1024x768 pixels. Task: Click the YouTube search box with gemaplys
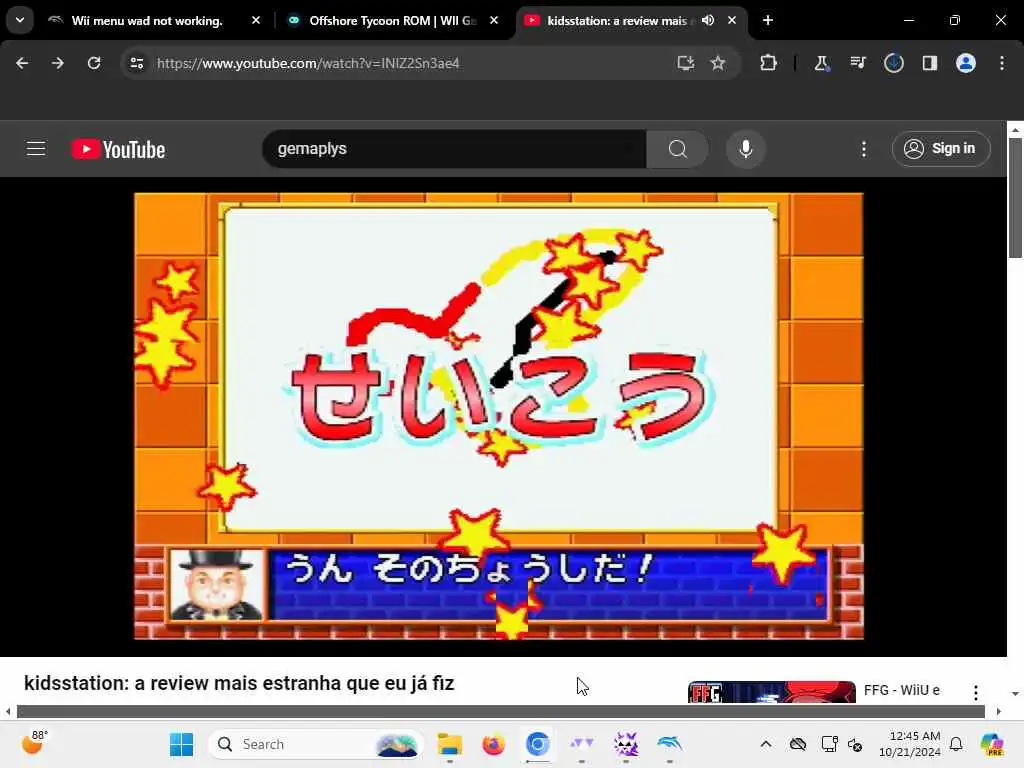(x=455, y=149)
